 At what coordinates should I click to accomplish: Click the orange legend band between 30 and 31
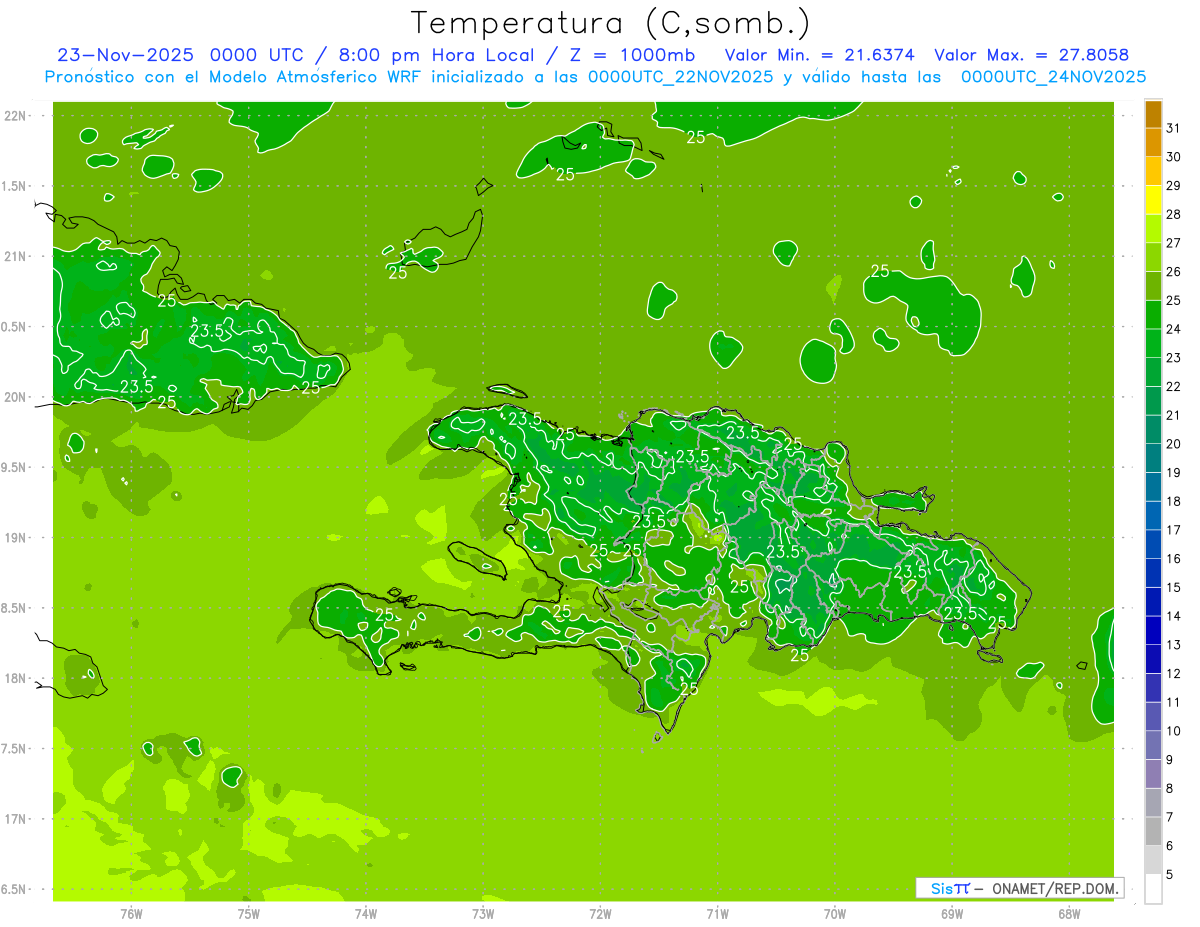point(1153,142)
